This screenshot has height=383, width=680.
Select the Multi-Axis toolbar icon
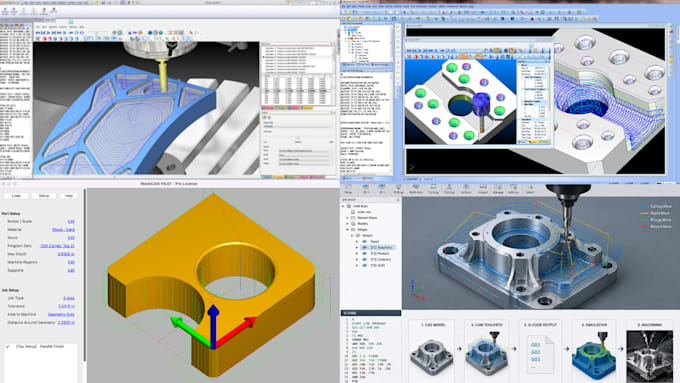[416, 189]
